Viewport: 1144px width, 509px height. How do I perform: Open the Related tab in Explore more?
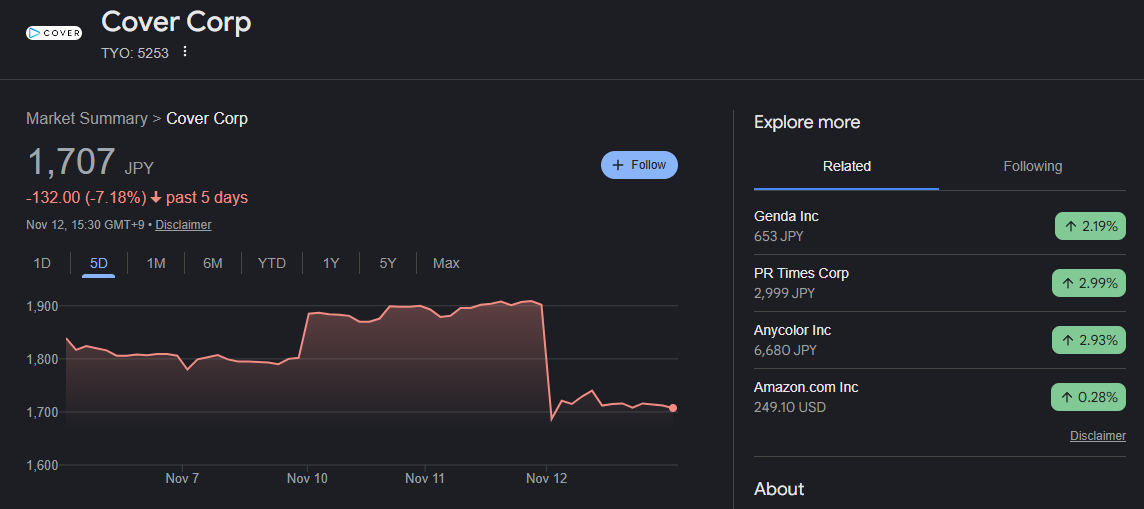click(x=846, y=166)
